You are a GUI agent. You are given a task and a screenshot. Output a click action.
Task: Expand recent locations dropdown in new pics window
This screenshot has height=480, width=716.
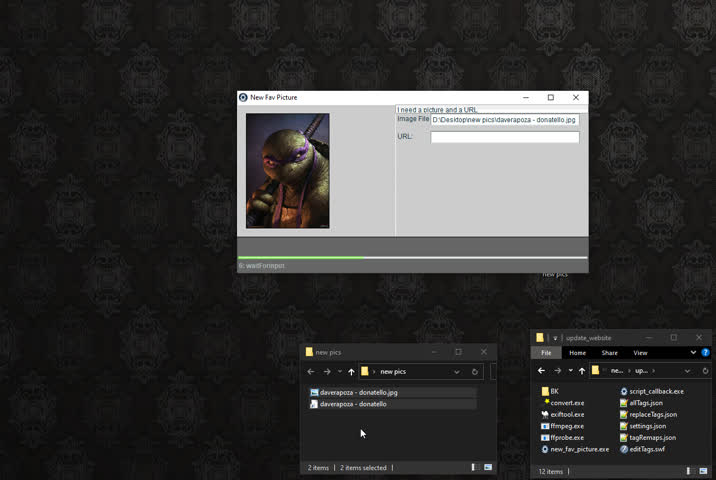[339, 372]
